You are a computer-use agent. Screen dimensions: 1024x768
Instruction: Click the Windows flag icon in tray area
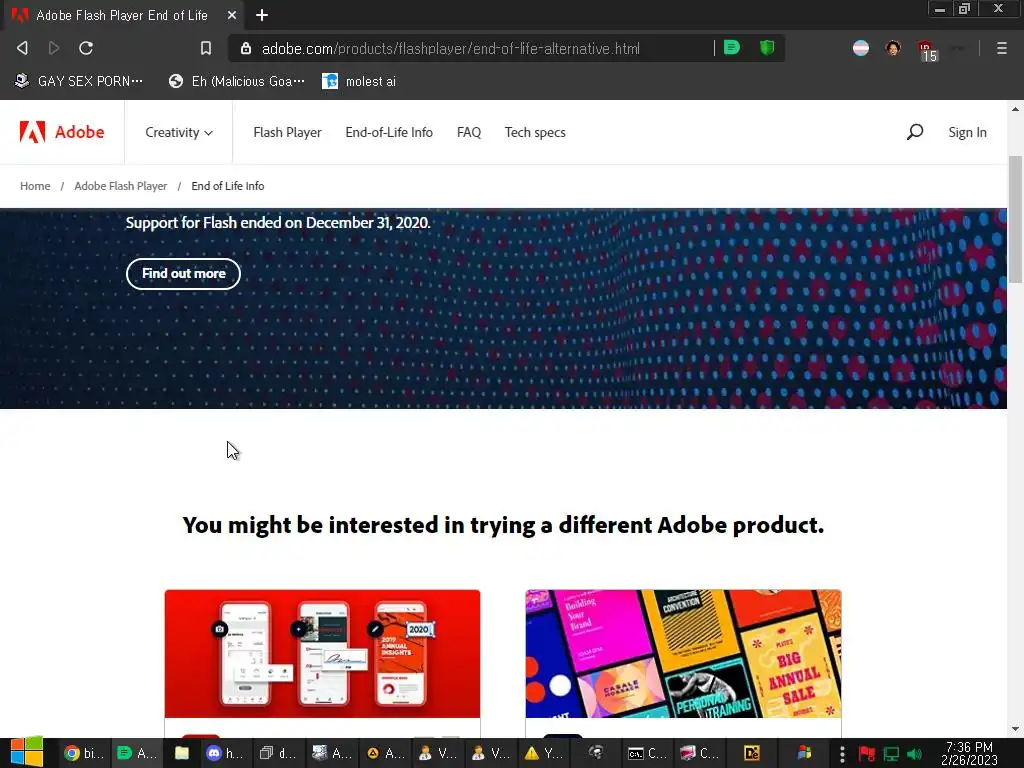pos(804,753)
